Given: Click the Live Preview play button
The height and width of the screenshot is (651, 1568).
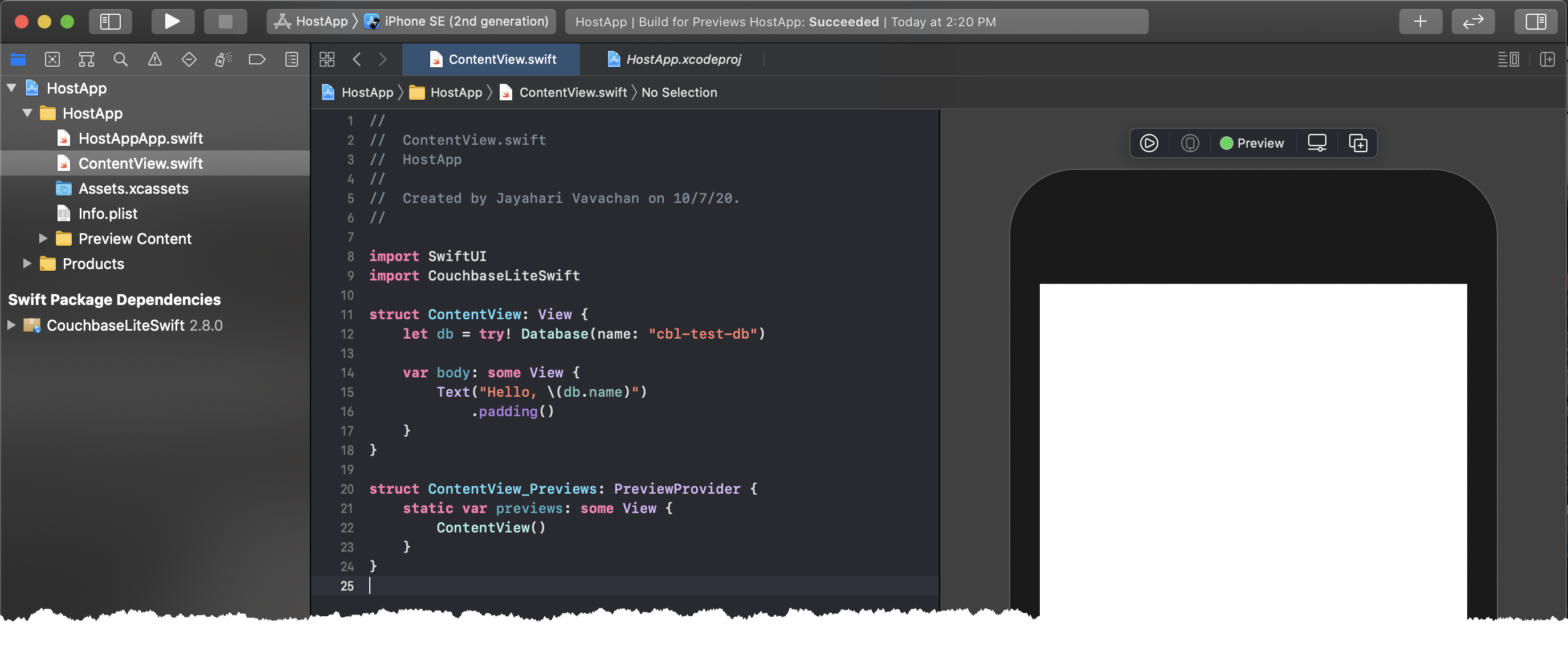Looking at the screenshot, I should 1149,143.
